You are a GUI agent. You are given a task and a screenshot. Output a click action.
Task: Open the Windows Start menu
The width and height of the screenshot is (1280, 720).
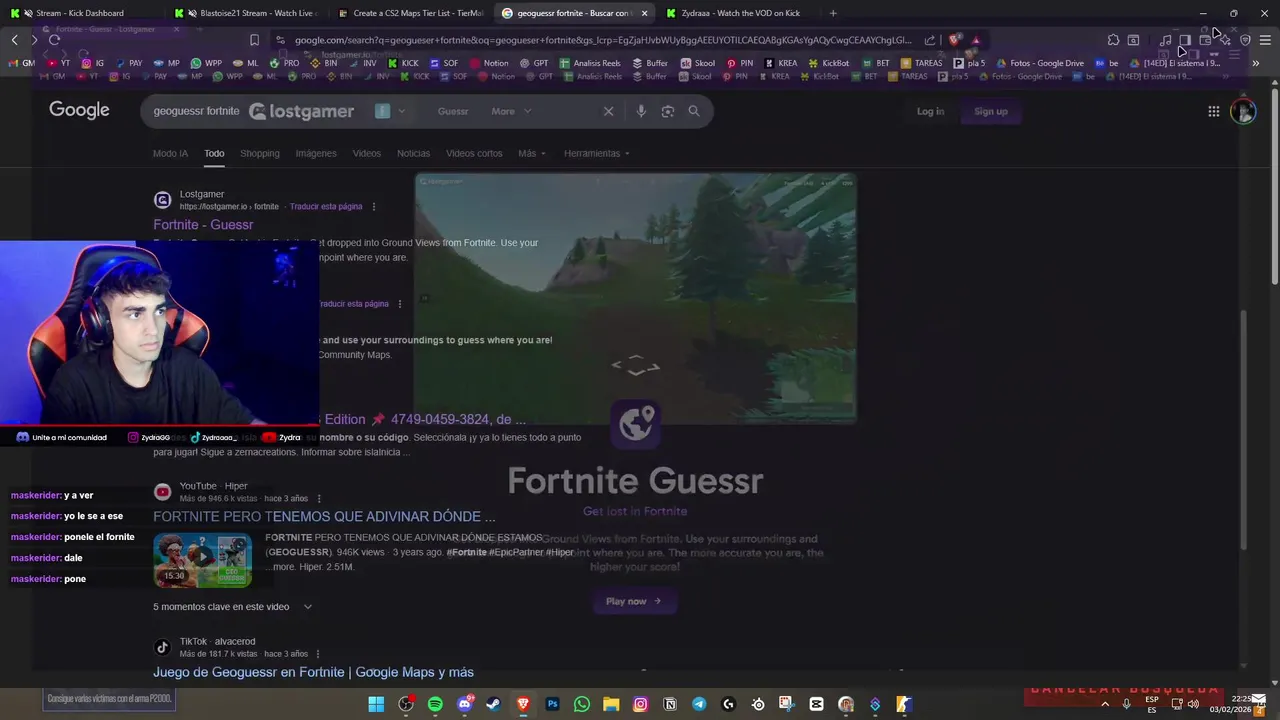376,704
